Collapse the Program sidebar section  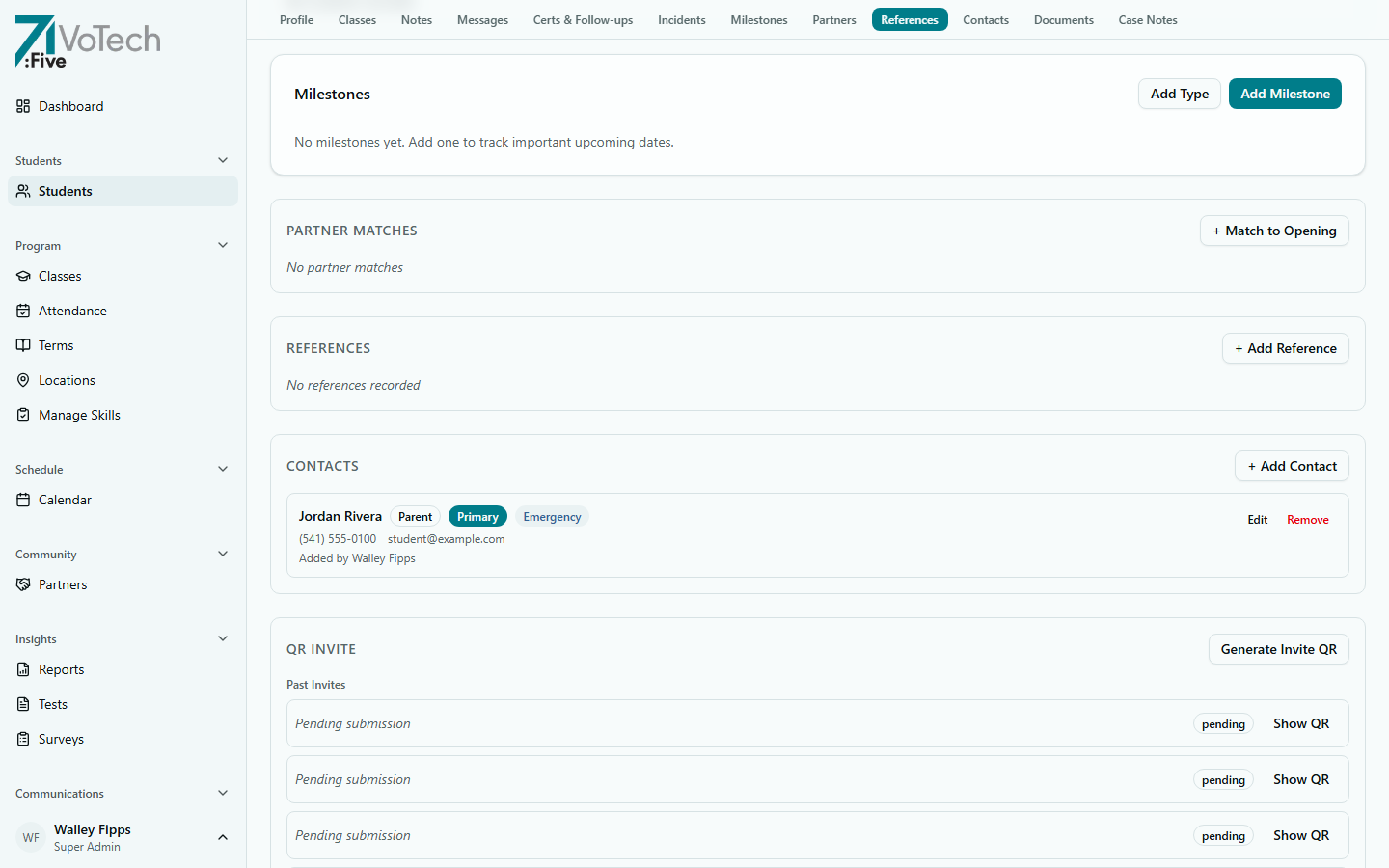point(223,245)
